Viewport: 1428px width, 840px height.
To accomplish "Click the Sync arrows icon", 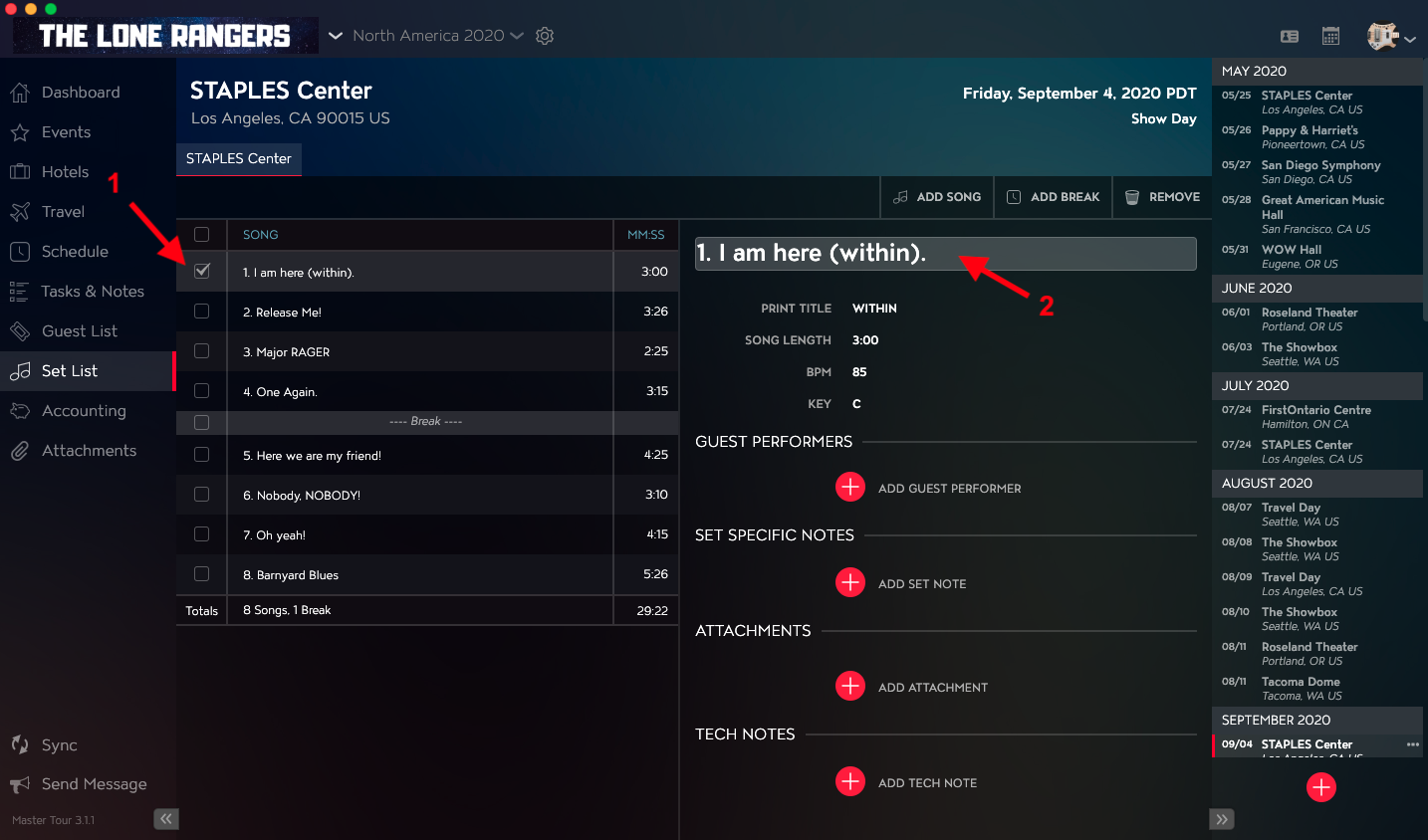I will coord(20,744).
